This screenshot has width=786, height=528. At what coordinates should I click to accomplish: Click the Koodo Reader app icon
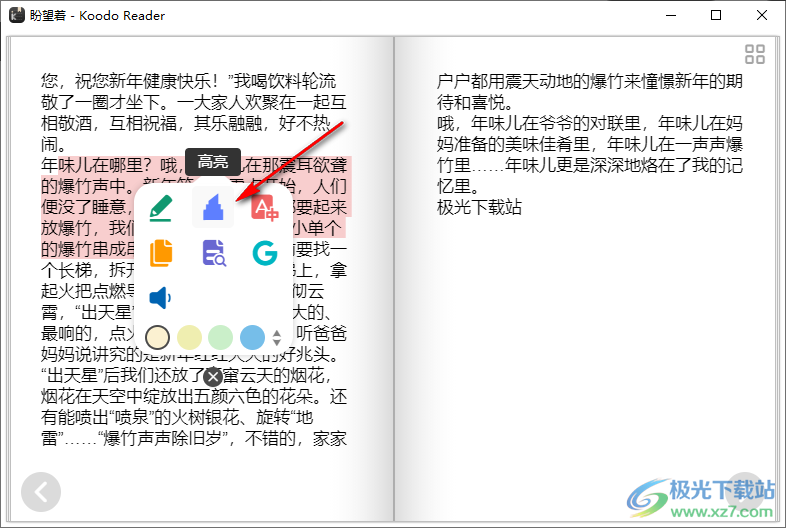(x=17, y=15)
